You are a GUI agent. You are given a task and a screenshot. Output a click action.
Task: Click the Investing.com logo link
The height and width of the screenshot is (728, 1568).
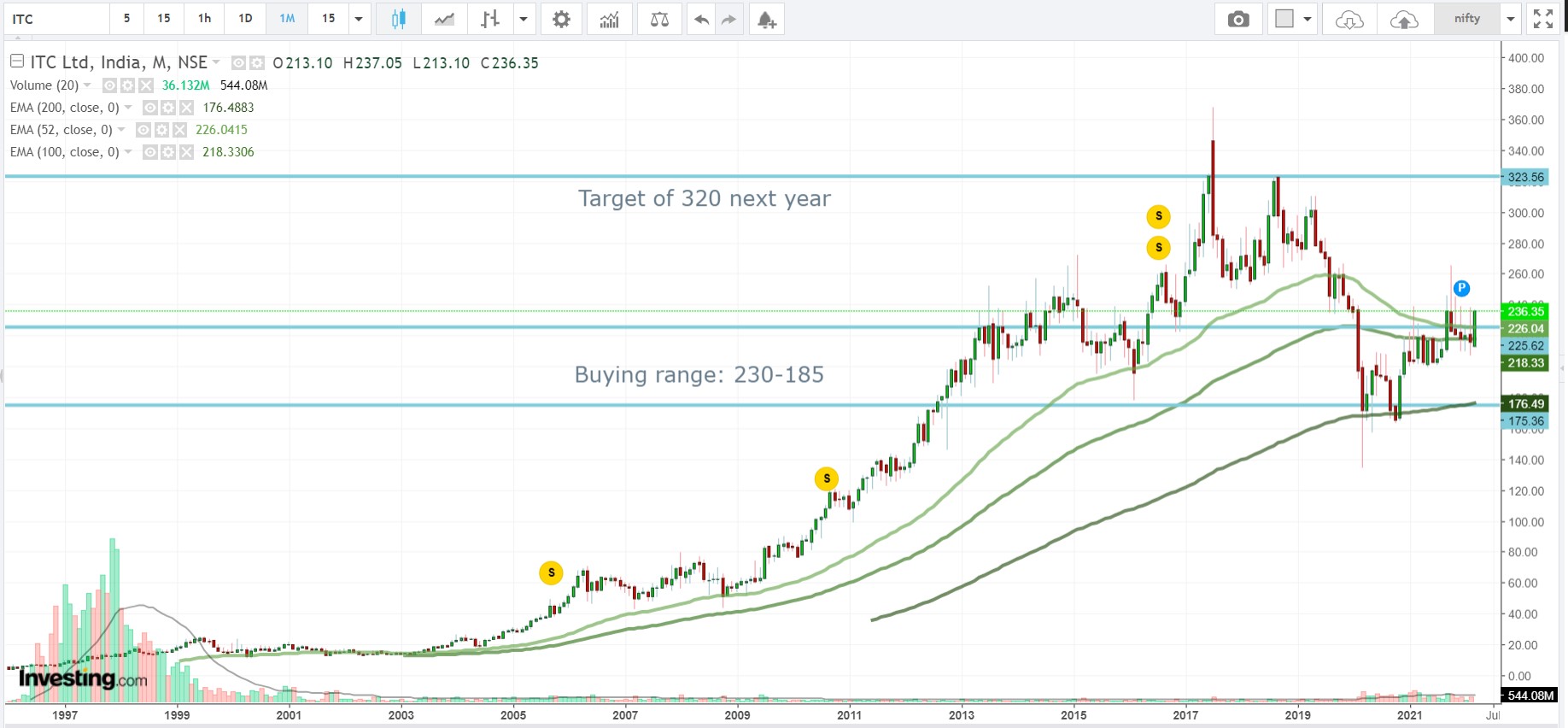(83, 679)
